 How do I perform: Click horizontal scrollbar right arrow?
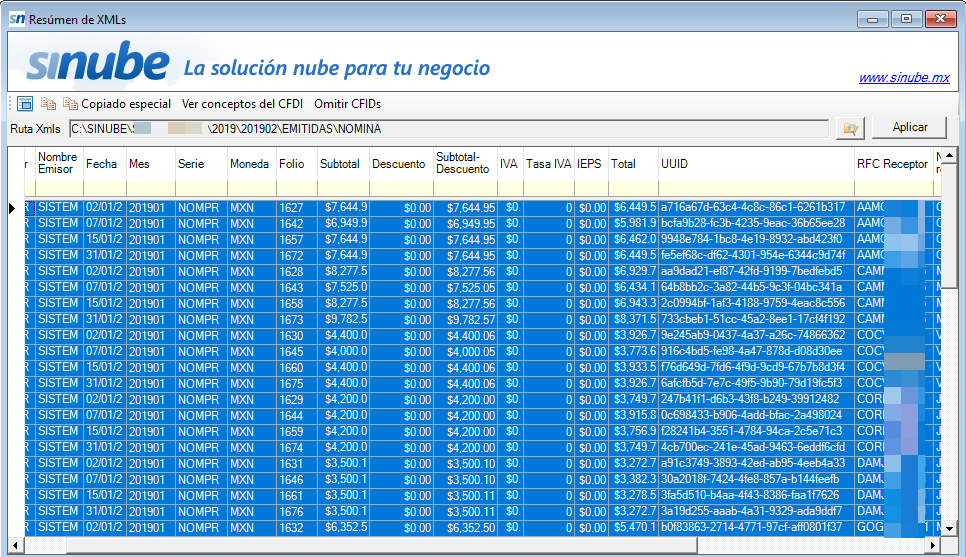933,545
